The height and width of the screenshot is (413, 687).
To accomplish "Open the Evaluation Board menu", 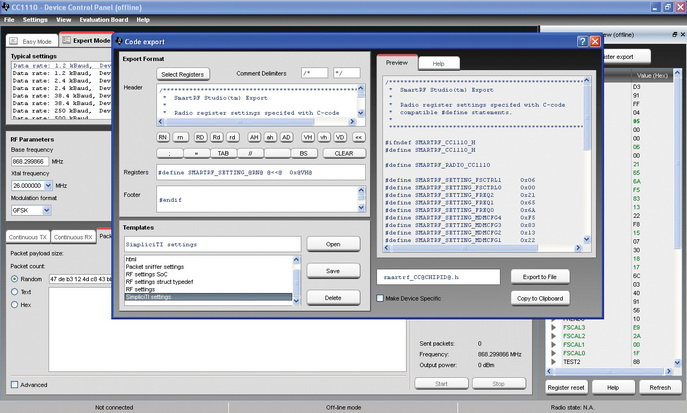I will click(x=104, y=20).
